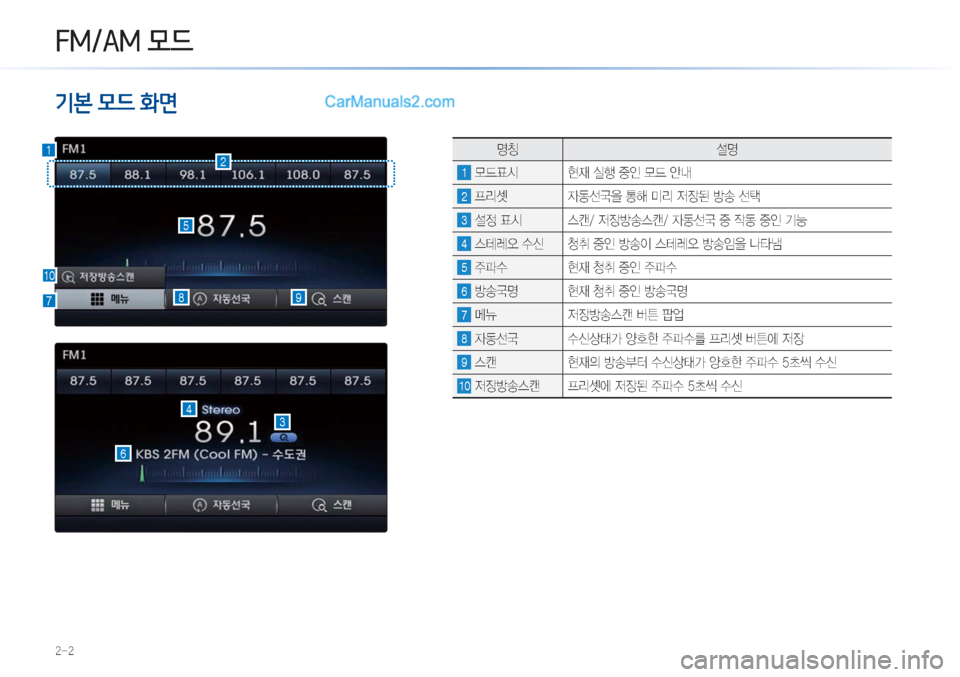Click the section title 기본 모드 화면
This screenshot has height=677, width=960.
(x=116, y=102)
